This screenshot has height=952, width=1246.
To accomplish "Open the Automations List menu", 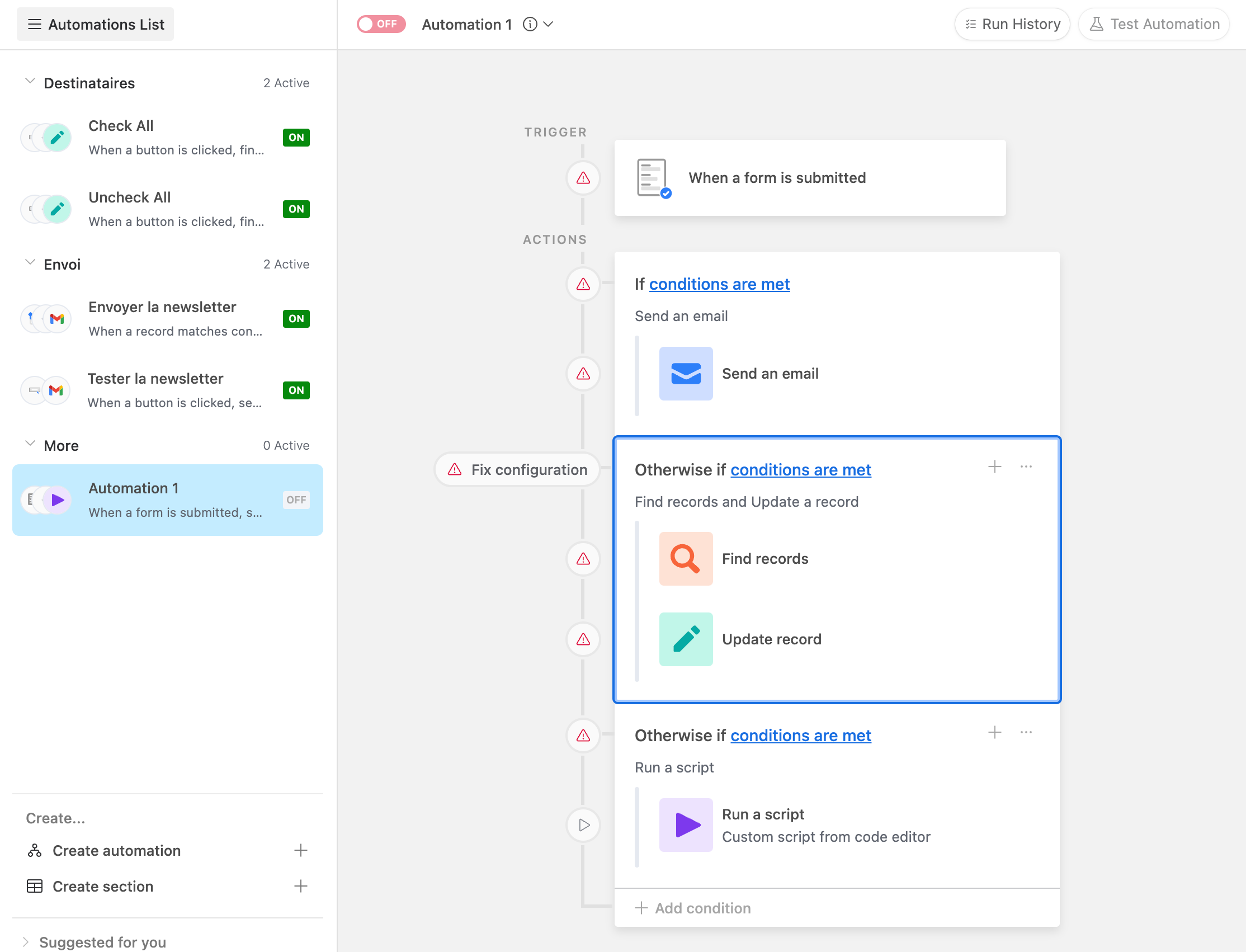I will pyautogui.click(x=95, y=25).
